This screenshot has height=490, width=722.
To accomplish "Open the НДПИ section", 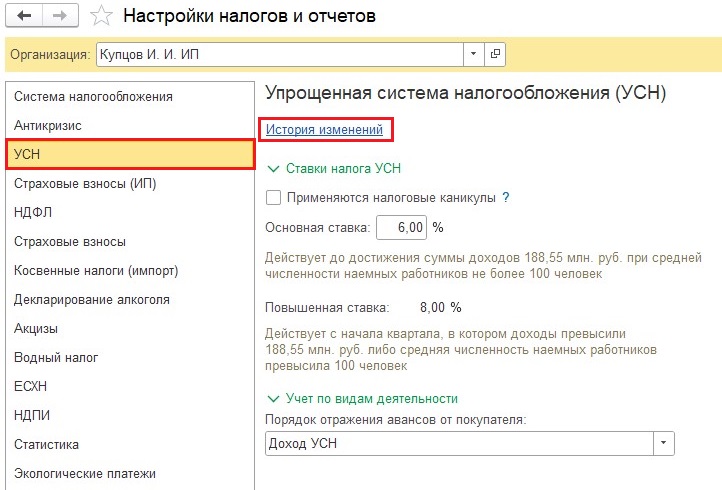I will [x=130, y=415].
